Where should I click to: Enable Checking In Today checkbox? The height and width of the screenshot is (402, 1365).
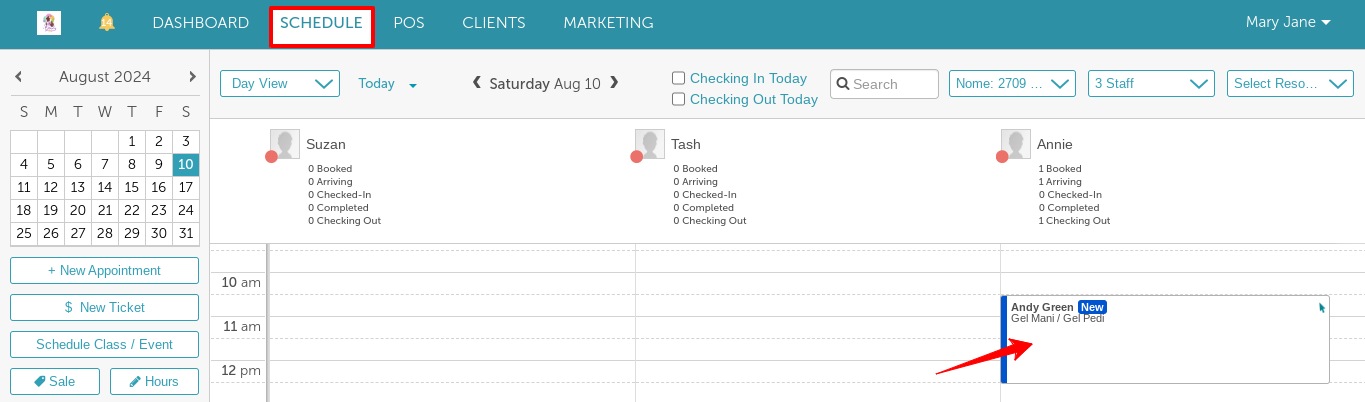click(x=679, y=78)
